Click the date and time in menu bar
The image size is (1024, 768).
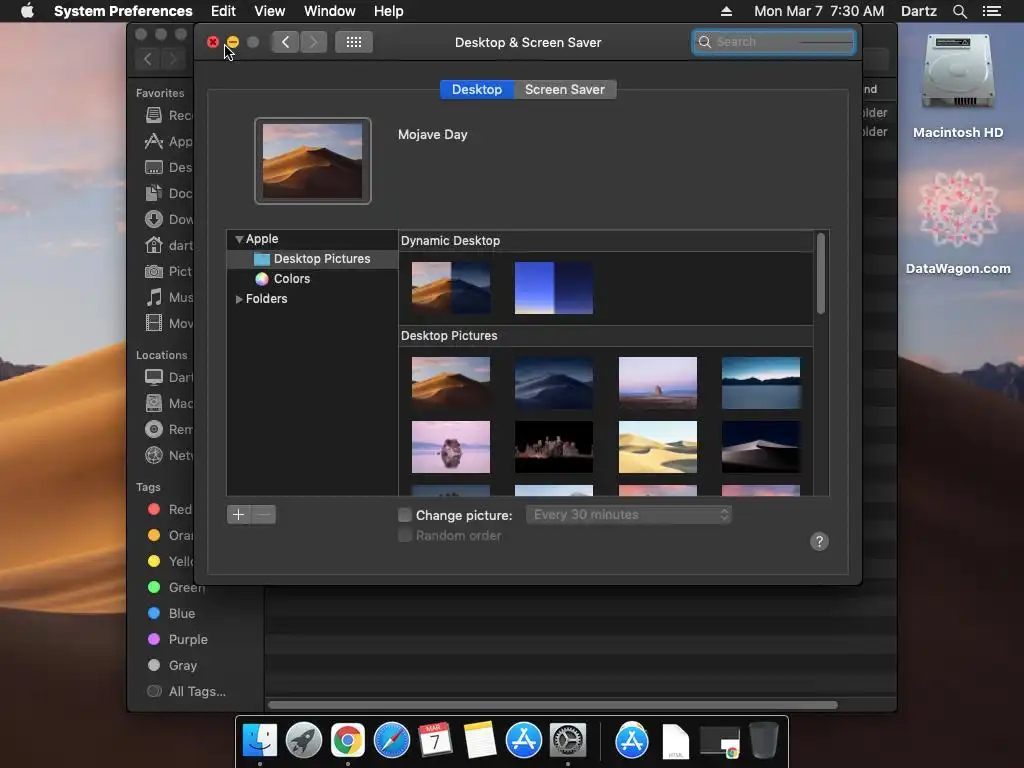tap(819, 11)
